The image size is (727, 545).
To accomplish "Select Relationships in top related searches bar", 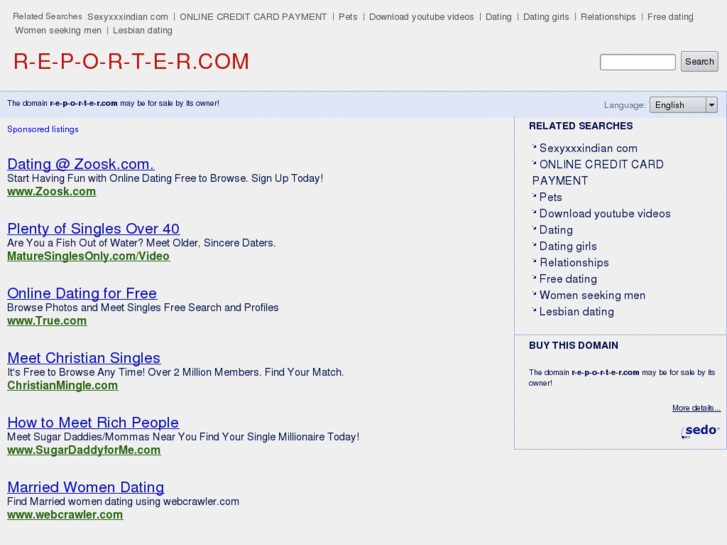I will click(x=608, y=17).
